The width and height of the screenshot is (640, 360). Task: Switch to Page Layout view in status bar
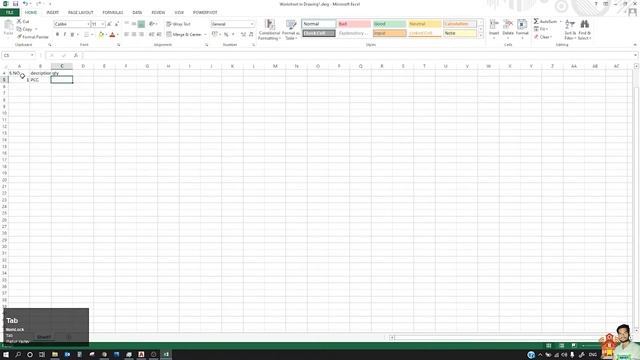(561, 346)
